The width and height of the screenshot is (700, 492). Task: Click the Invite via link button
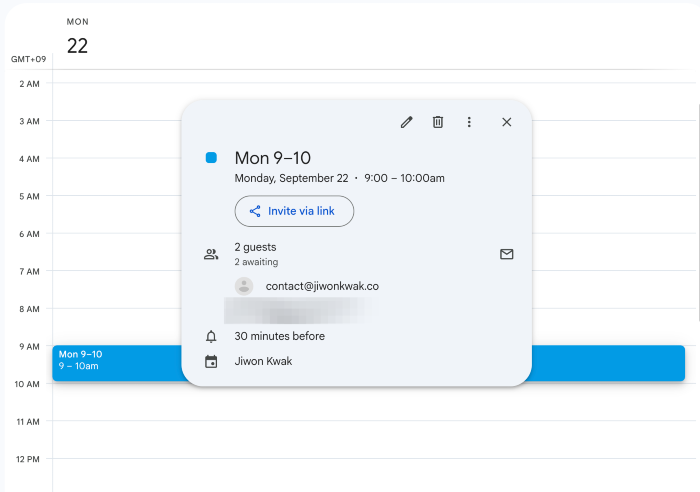pos(294,211)
